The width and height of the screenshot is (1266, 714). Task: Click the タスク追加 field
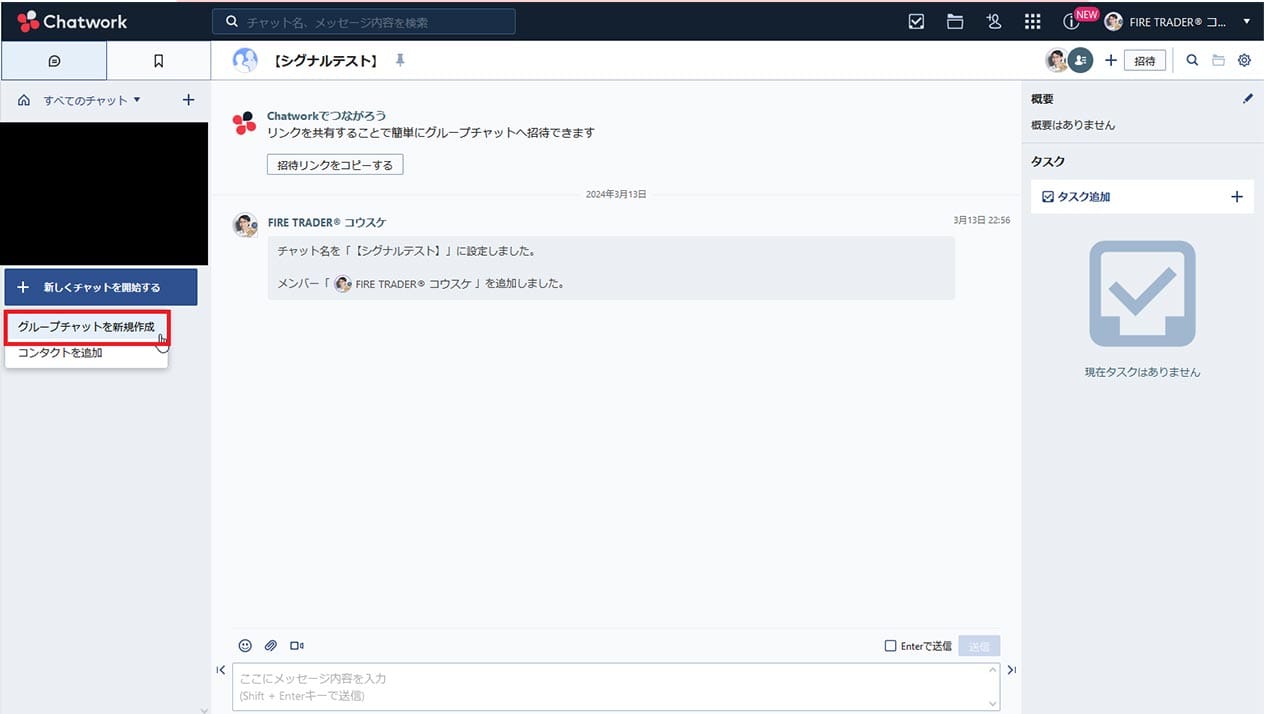pos(1142,197)
